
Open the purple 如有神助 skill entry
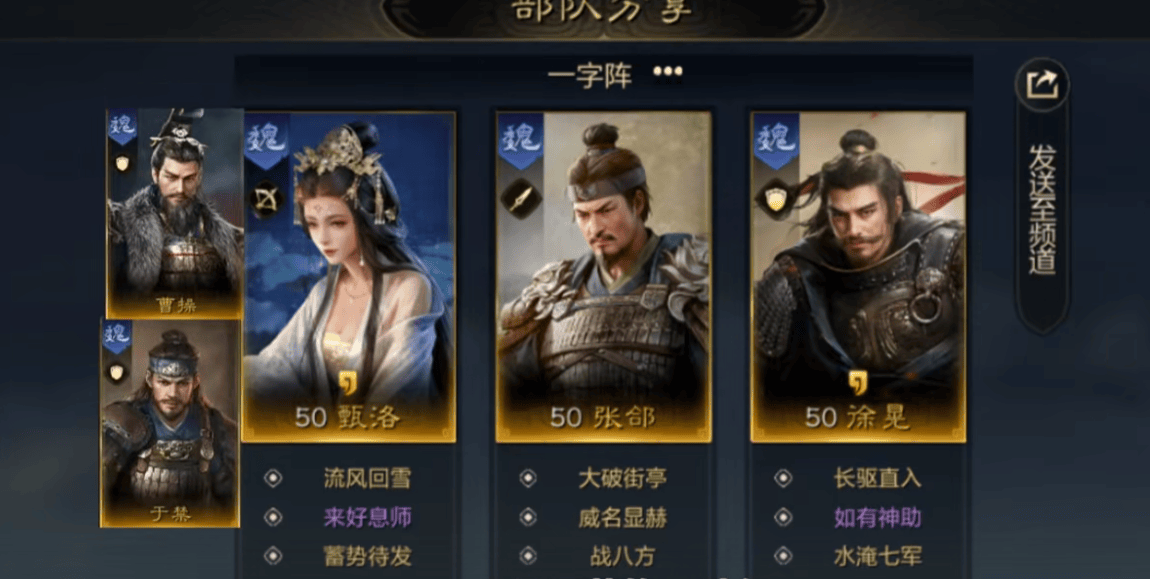pos(877,517)
